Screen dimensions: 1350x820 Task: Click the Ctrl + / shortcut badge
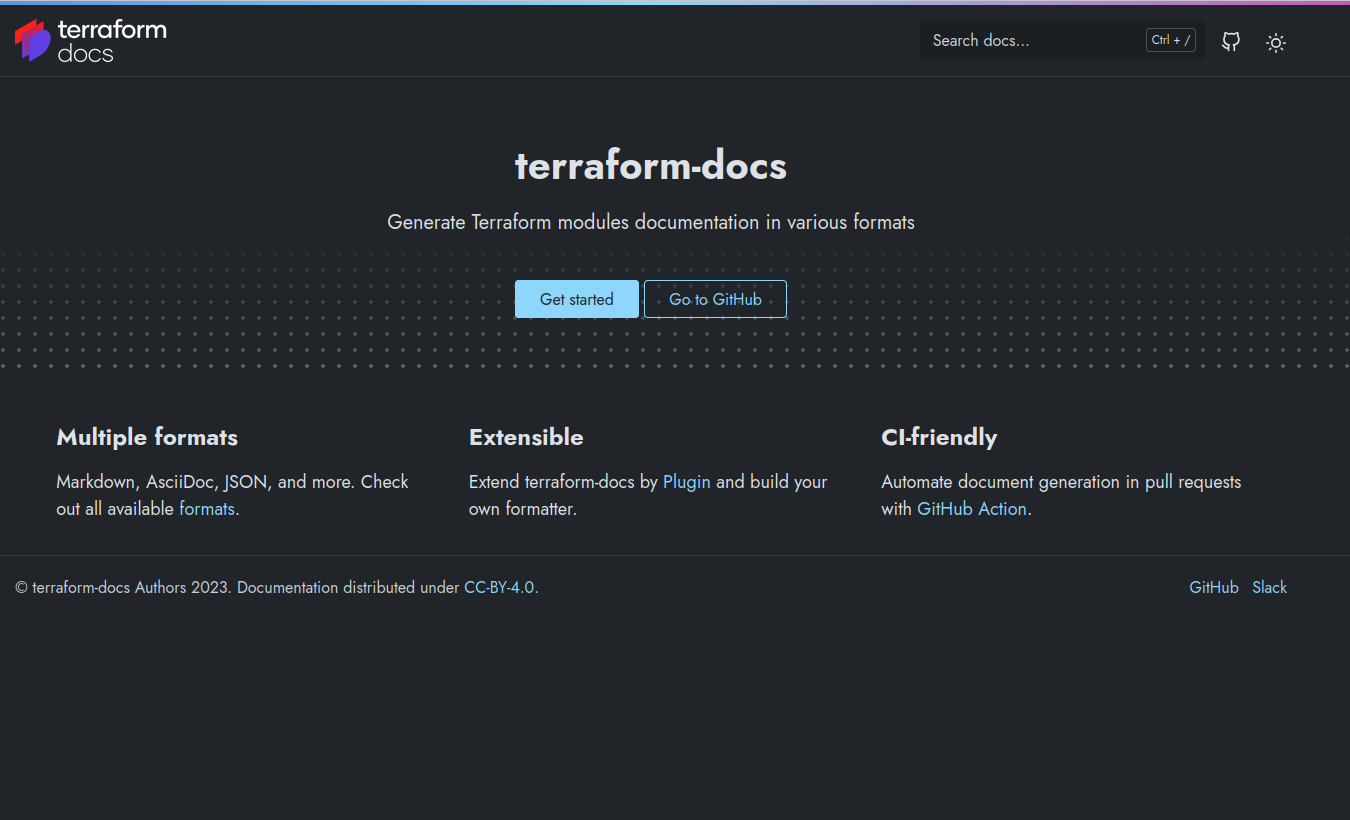click(x=1171, y=40)
